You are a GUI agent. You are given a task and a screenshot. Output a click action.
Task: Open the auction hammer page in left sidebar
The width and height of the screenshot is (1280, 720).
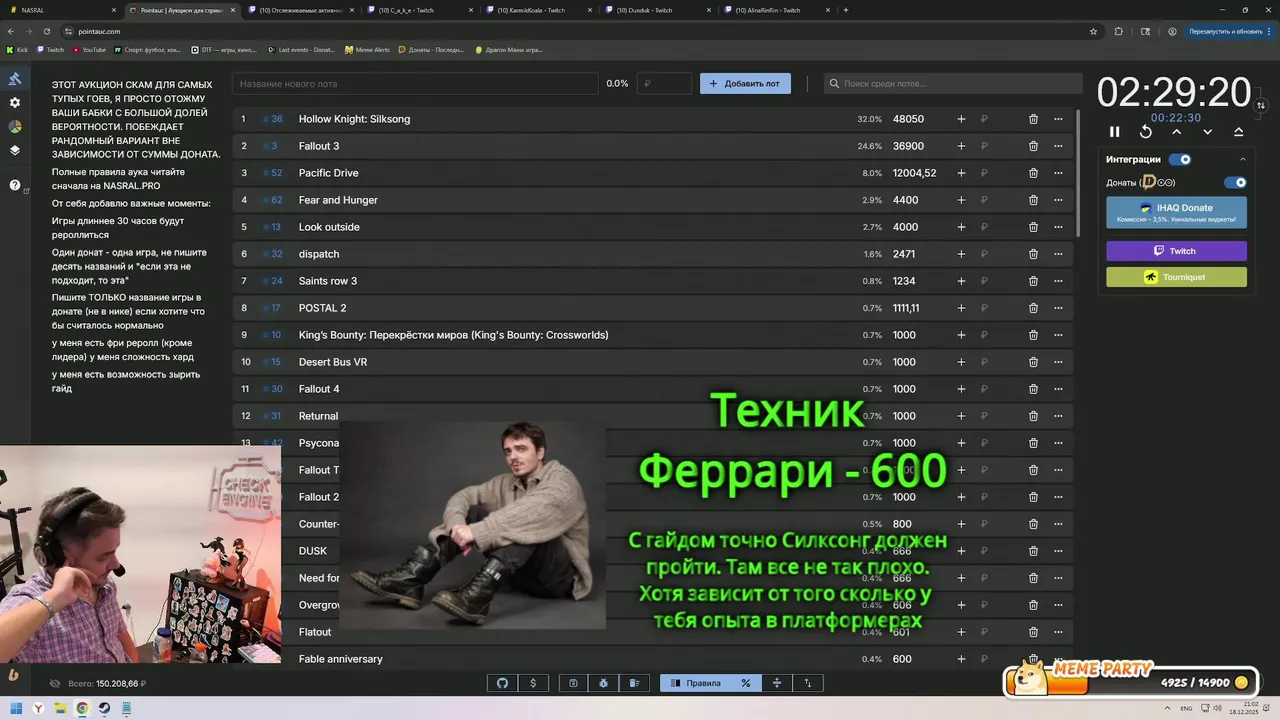coord(15,79)
